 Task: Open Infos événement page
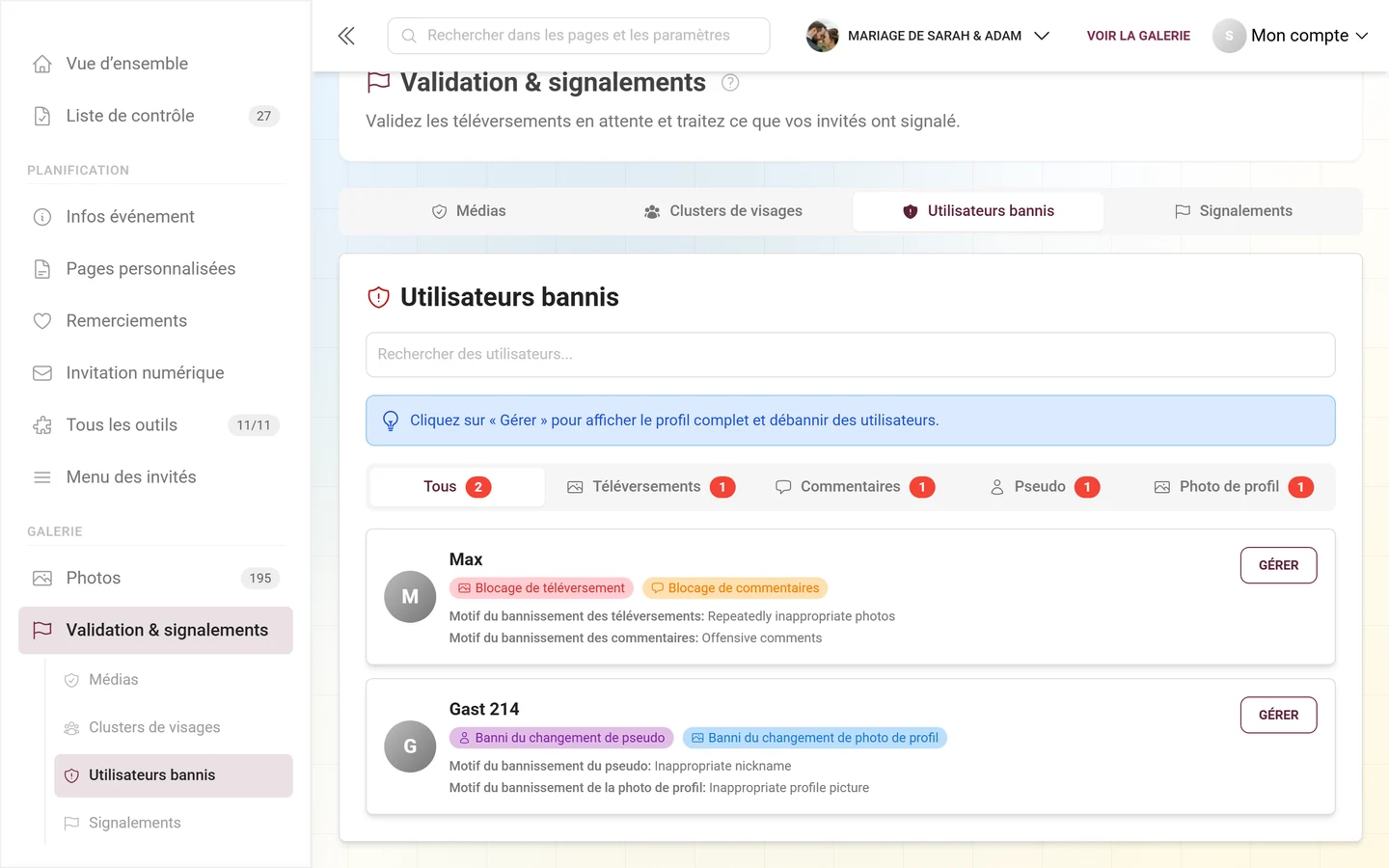click(155, 217)
